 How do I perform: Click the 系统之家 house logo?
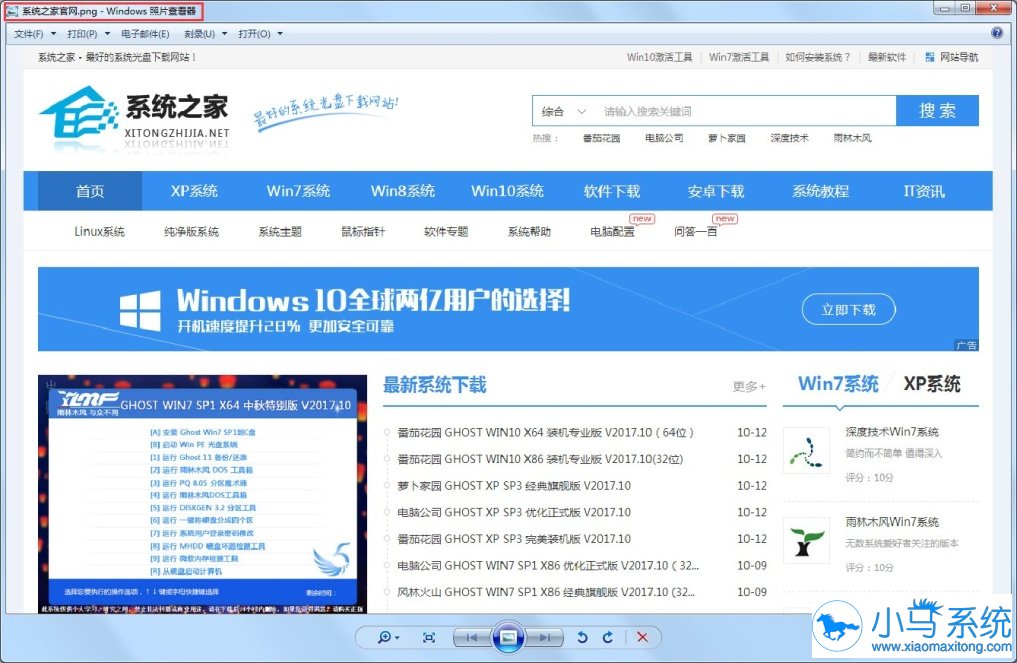click(x=79, y=112)
